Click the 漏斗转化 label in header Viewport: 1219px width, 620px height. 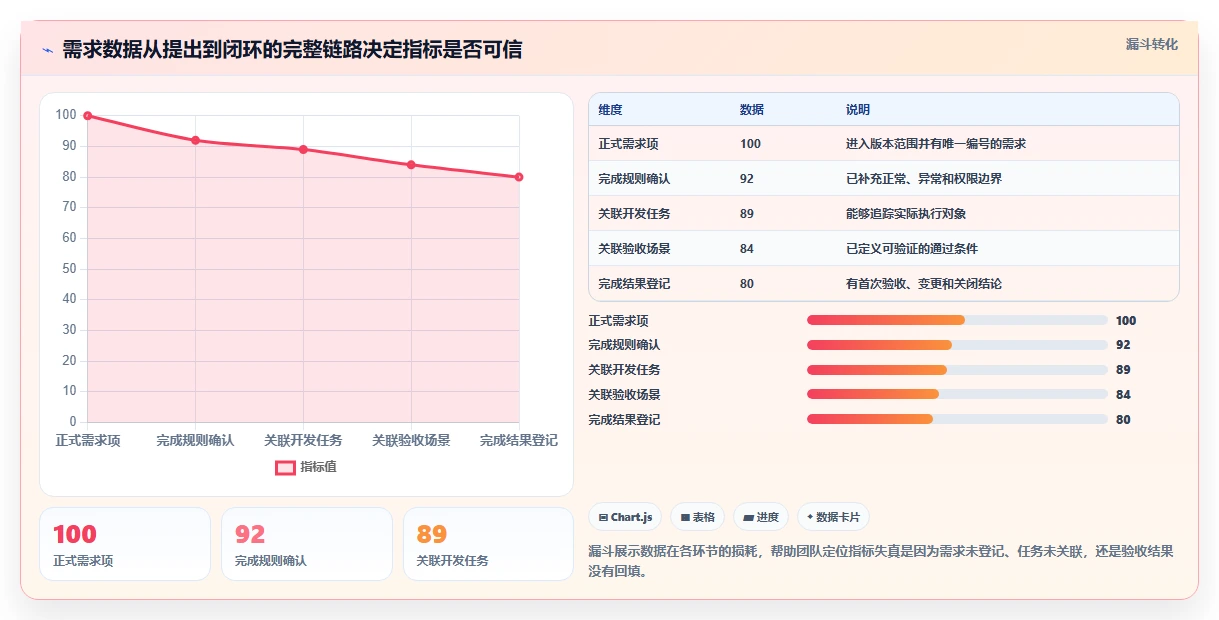click(x=1152, y=44)
